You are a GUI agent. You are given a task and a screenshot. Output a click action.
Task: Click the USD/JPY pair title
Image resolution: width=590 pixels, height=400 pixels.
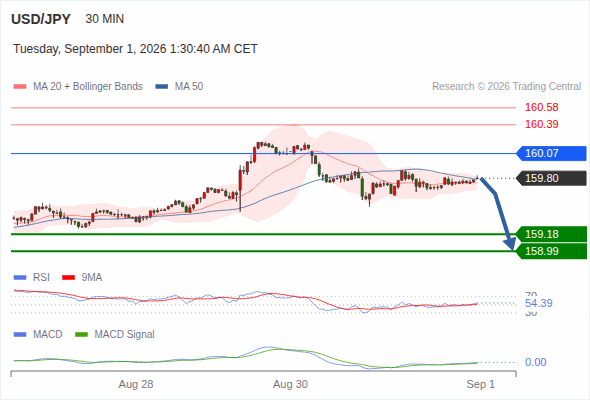point(41,19)
